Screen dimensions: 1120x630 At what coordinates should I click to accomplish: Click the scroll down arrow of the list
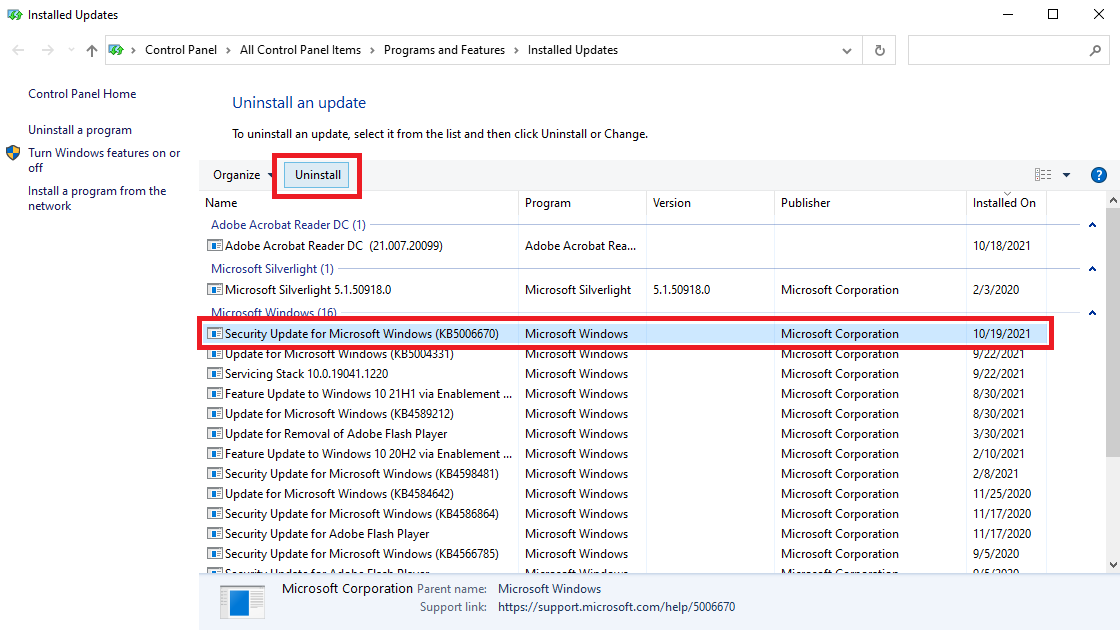coord(1113,565)
